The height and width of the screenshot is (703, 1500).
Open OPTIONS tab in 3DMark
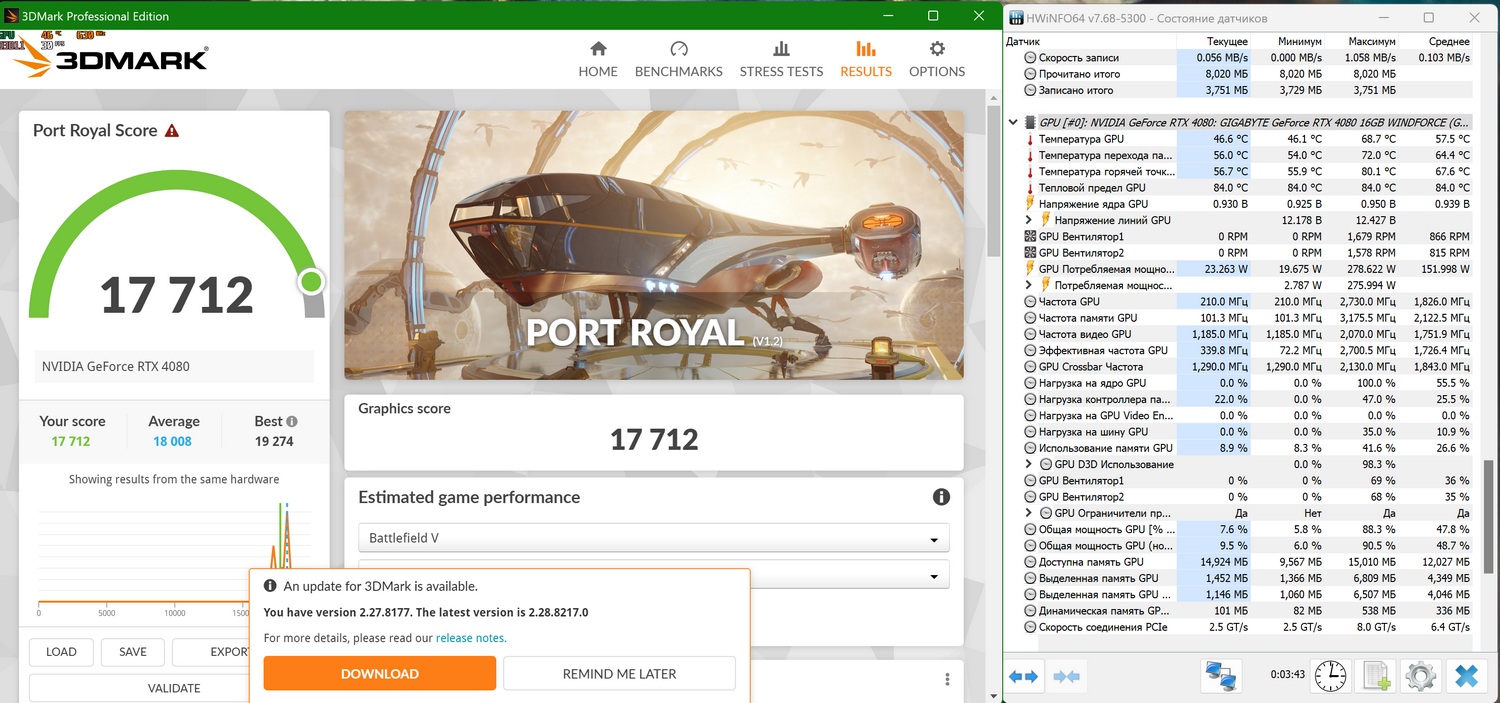pos(937,59)
